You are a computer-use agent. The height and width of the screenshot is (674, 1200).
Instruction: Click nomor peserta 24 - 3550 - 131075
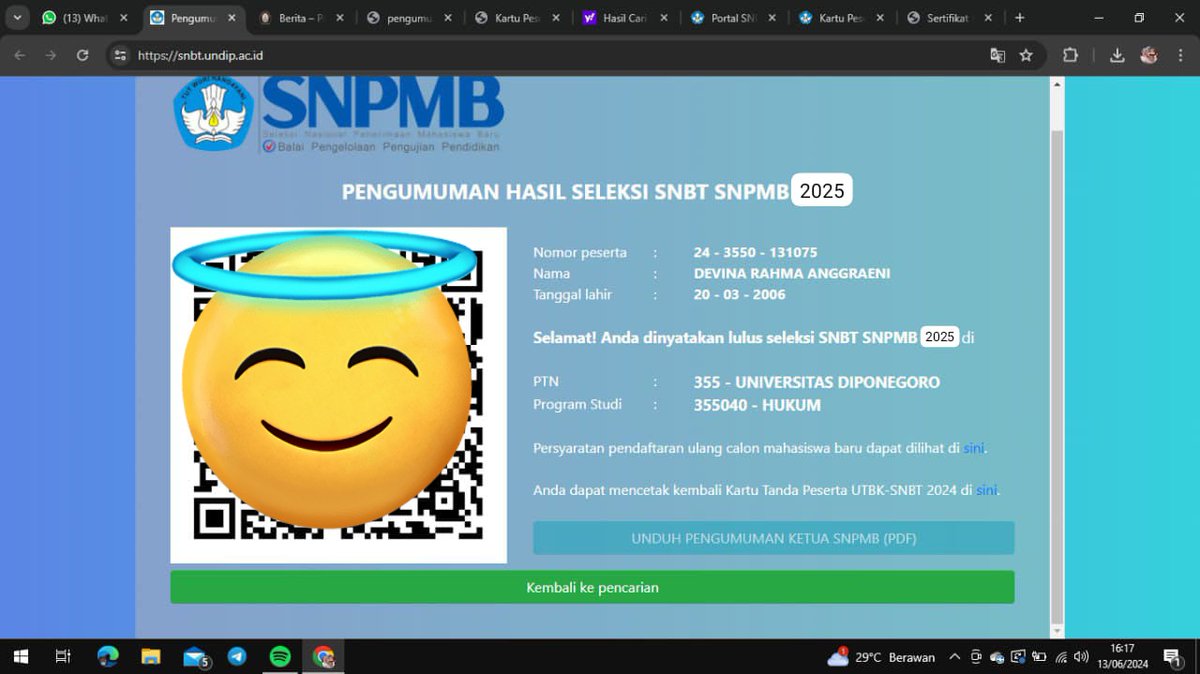click(x=755, y=252)
